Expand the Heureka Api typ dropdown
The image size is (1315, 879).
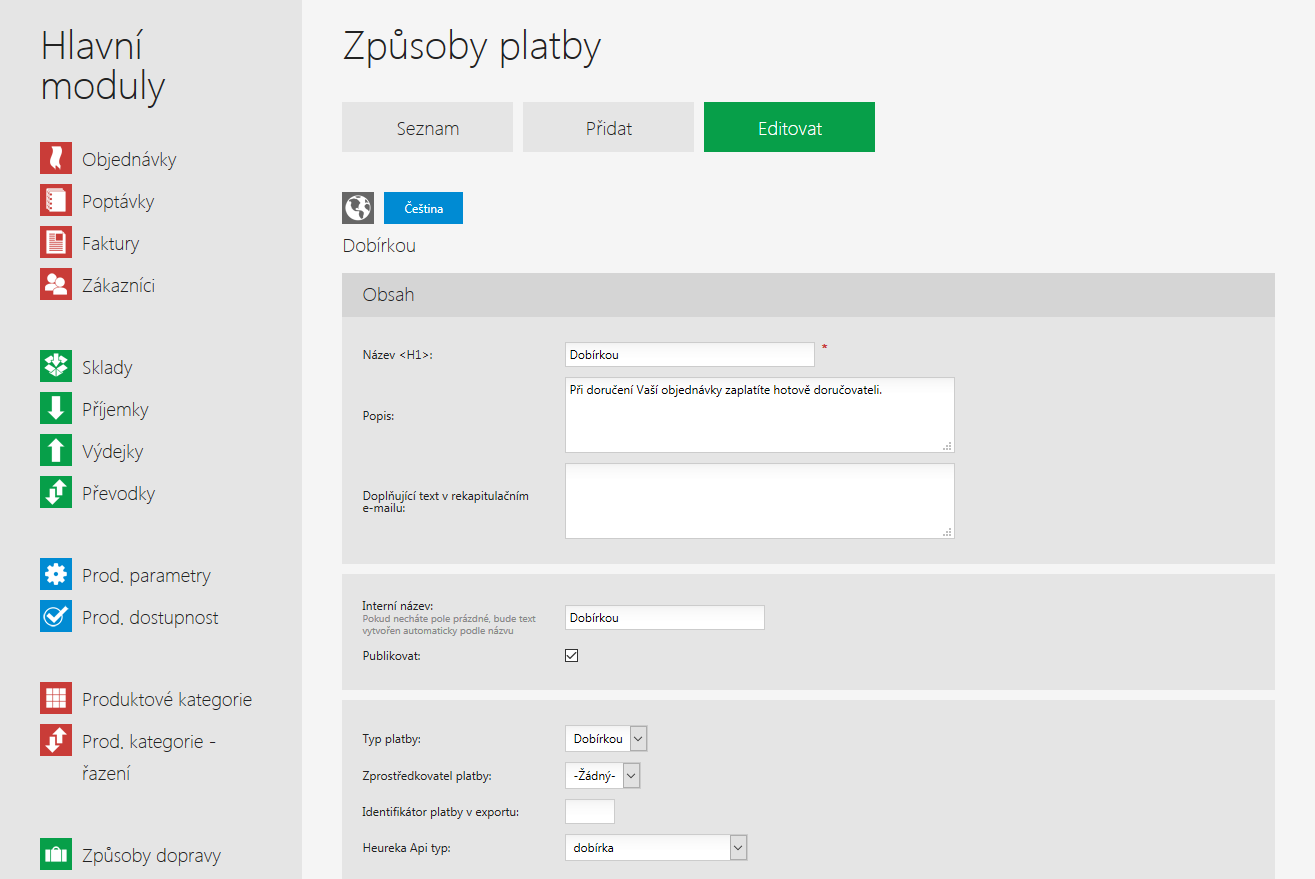pyautogui.click(x=656, y=848)
